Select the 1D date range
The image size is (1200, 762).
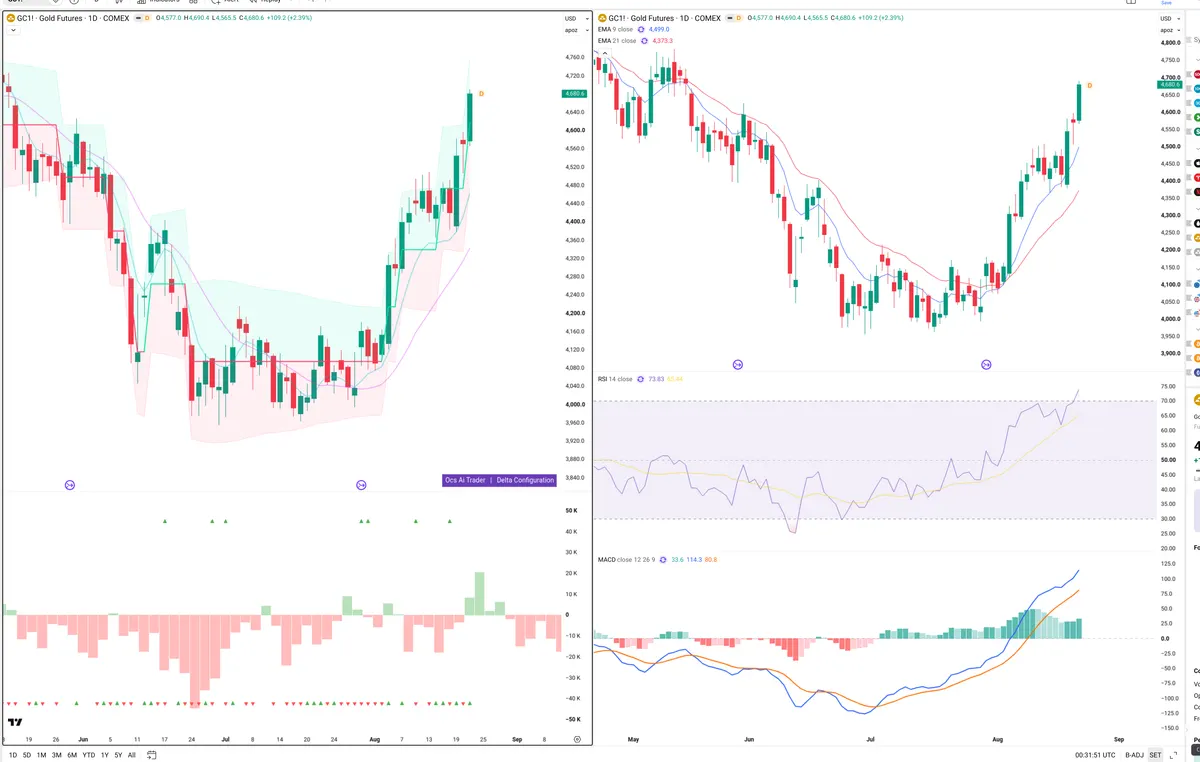(13, 755)
